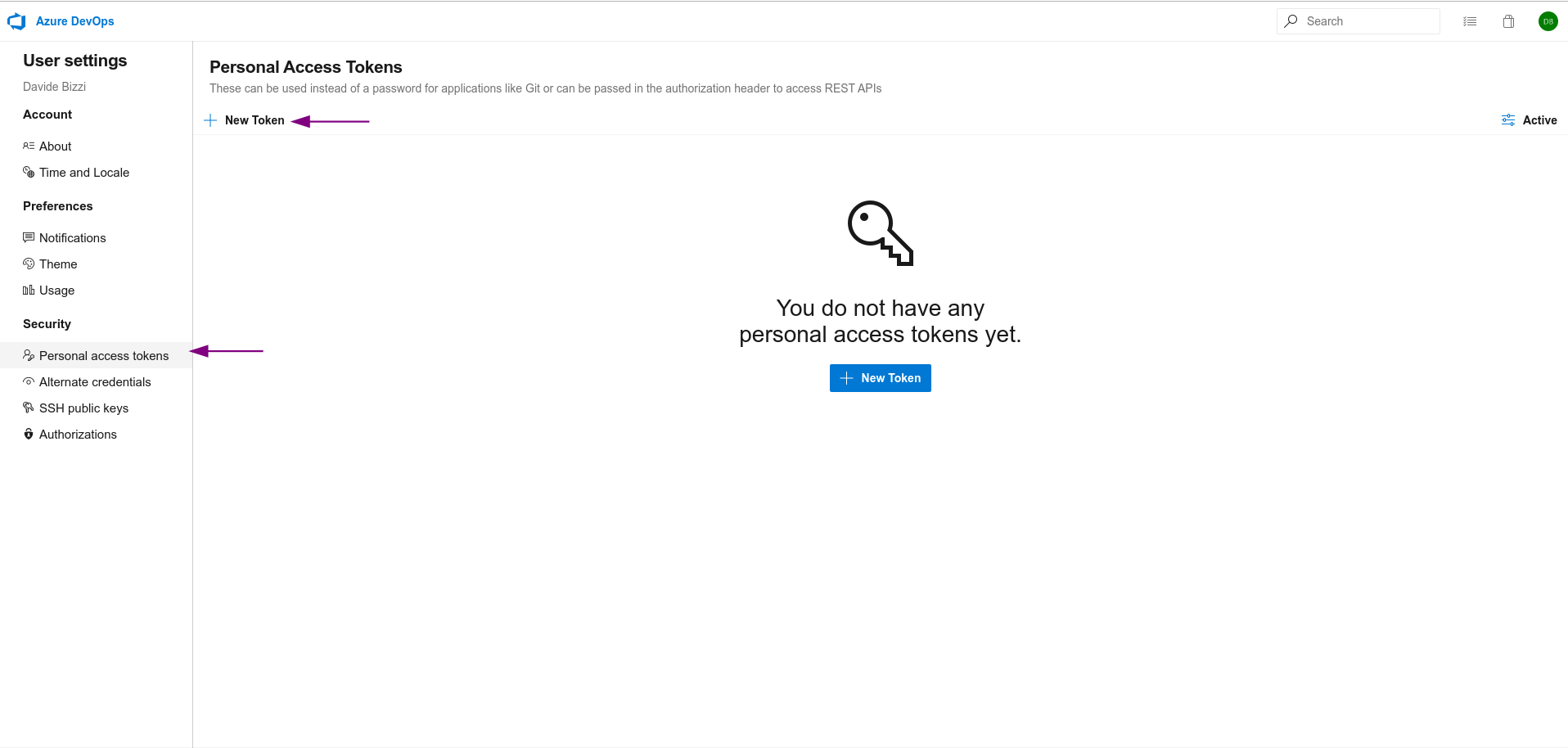Focus the Search input field

coord(1358,21)
